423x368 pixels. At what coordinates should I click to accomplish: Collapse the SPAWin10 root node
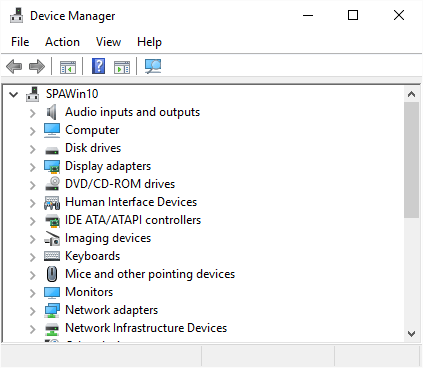tap(13, 95)
